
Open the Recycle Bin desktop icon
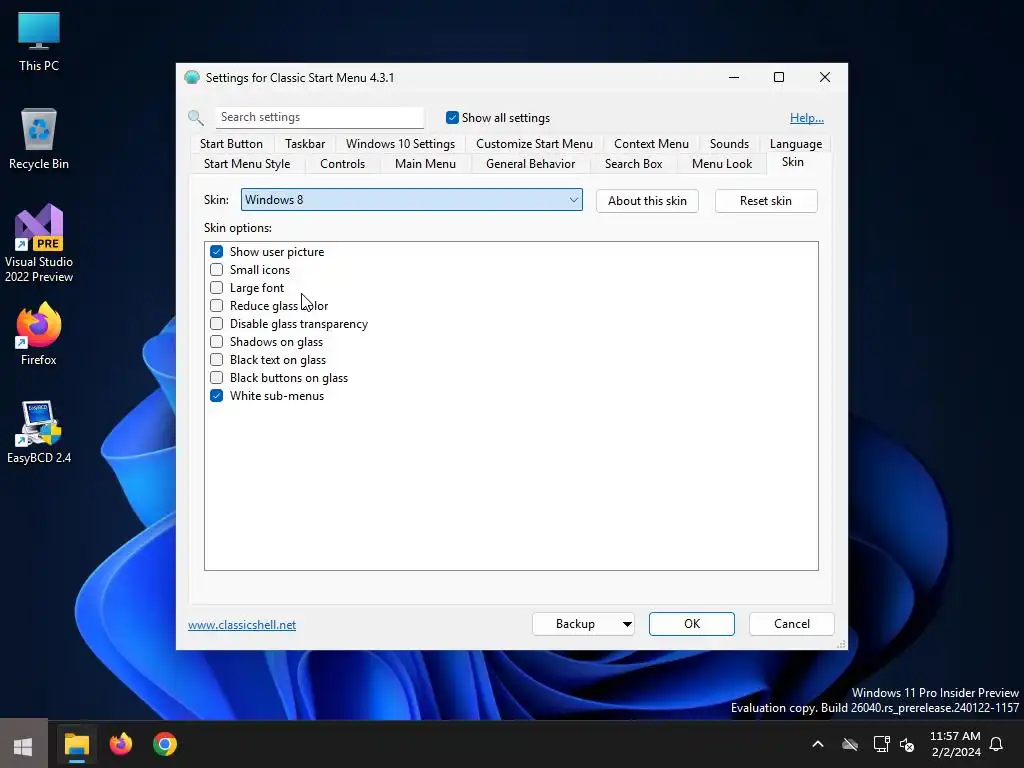coord(39,139)
